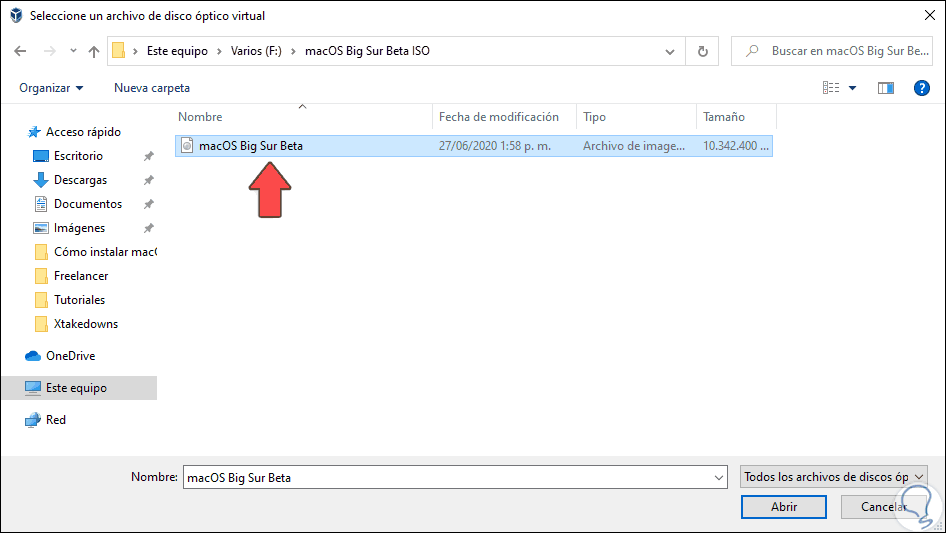Viewport: 946px width, 533px height.
Task: Expand the Organizar dropdown menu
Action: pos(51,88)
